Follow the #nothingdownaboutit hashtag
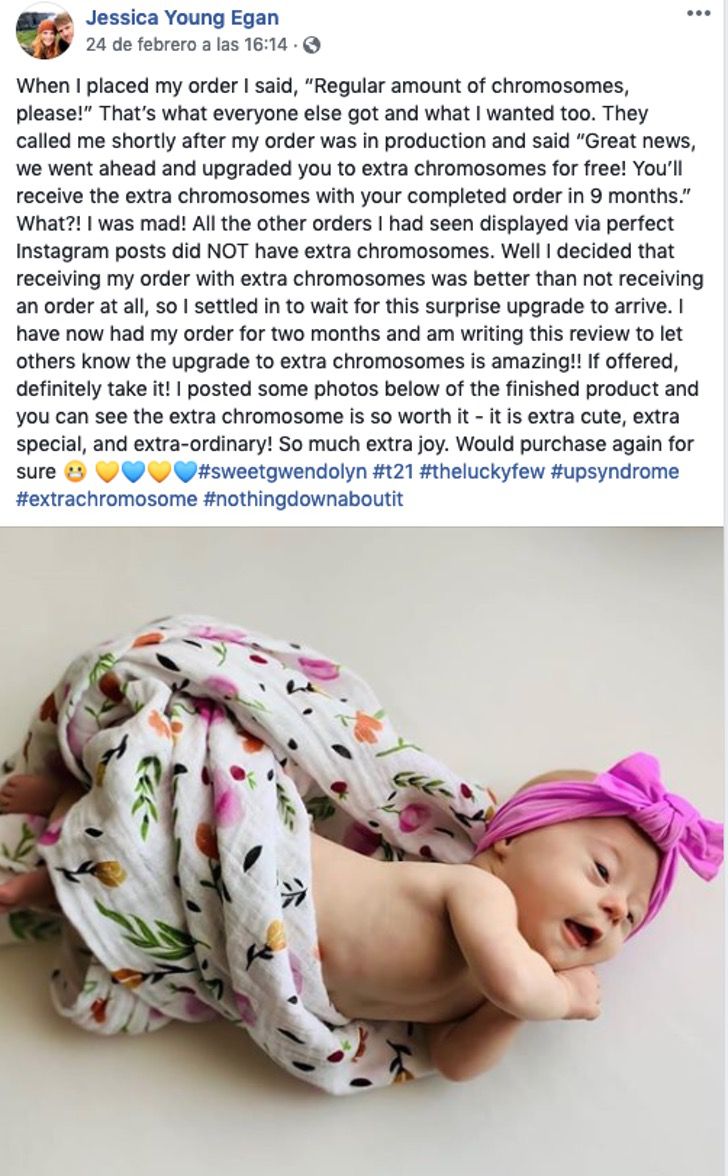The image size is (728, 1176). pos(303,500)
